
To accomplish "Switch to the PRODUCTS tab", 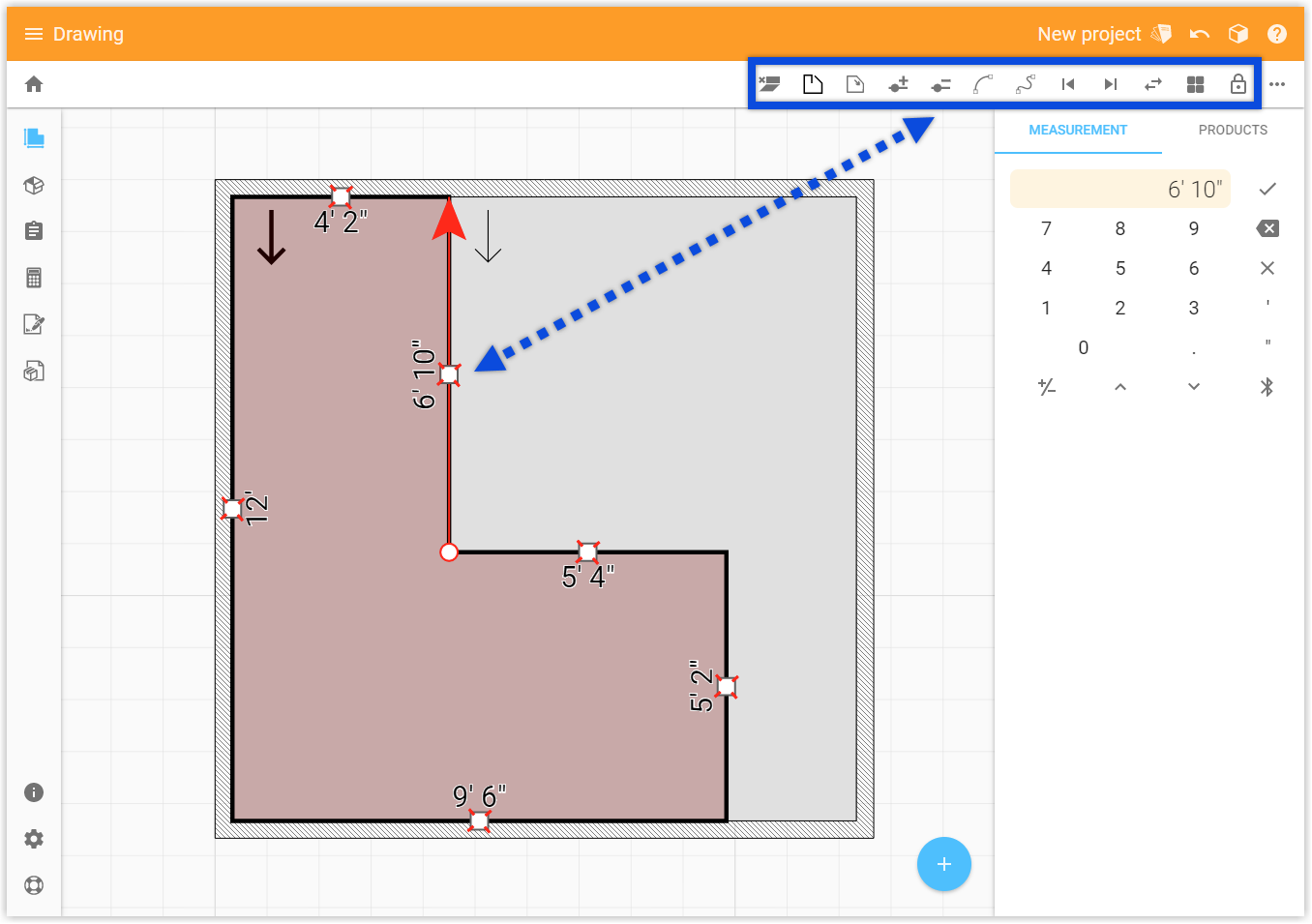I will 1233,130.
